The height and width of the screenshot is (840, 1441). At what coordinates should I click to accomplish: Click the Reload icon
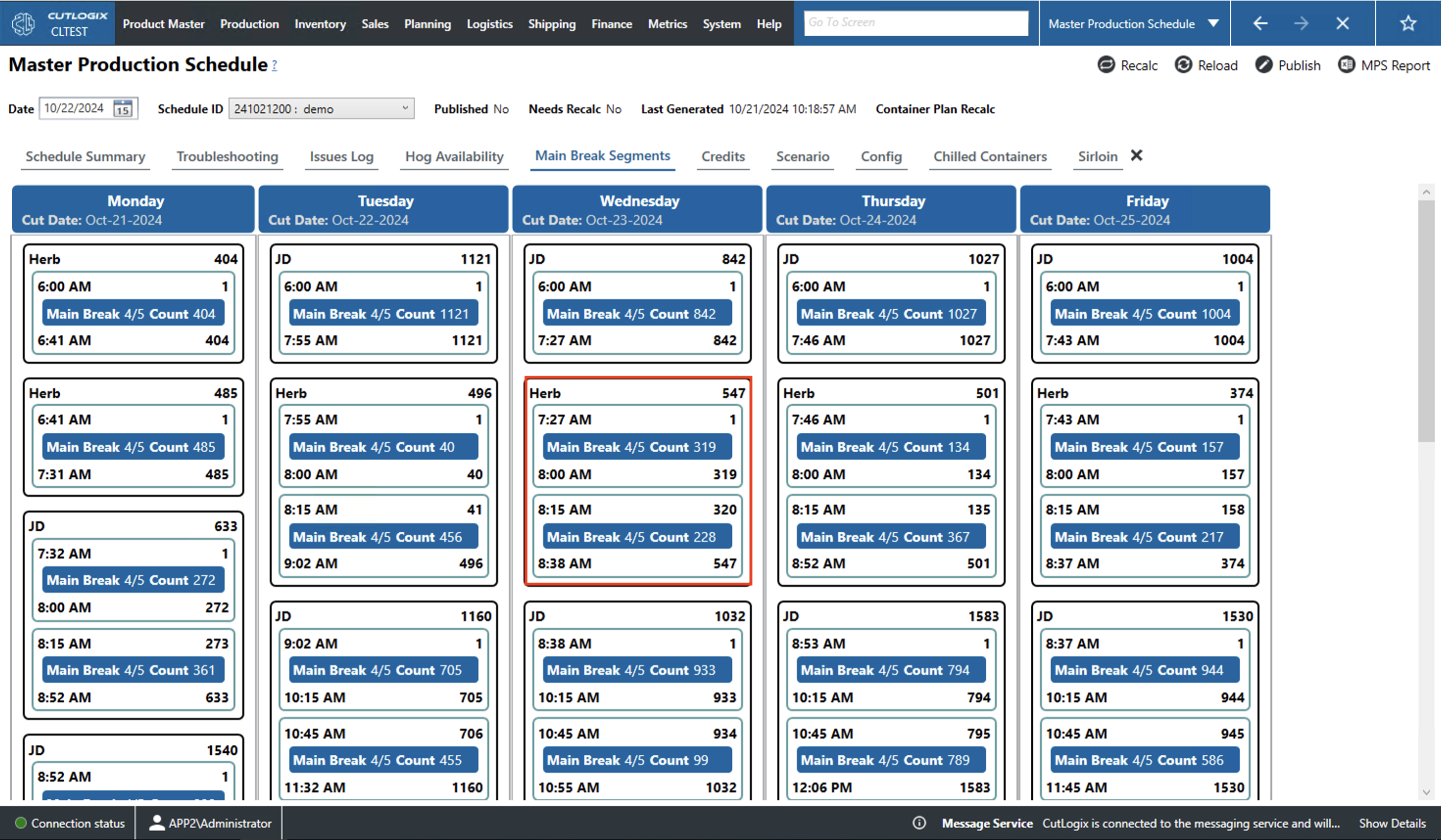1183,65
